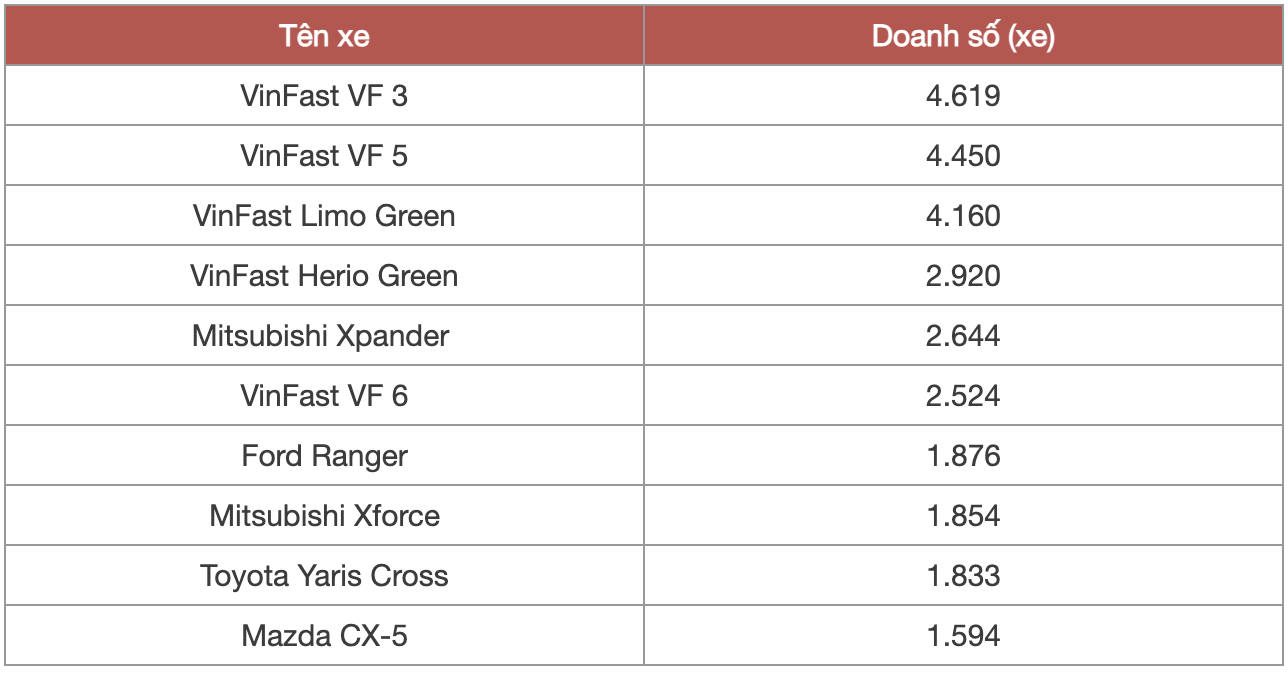
Task: Click the 1.833 sales figure
Action: pyautogui.click(x=963, y=576)
